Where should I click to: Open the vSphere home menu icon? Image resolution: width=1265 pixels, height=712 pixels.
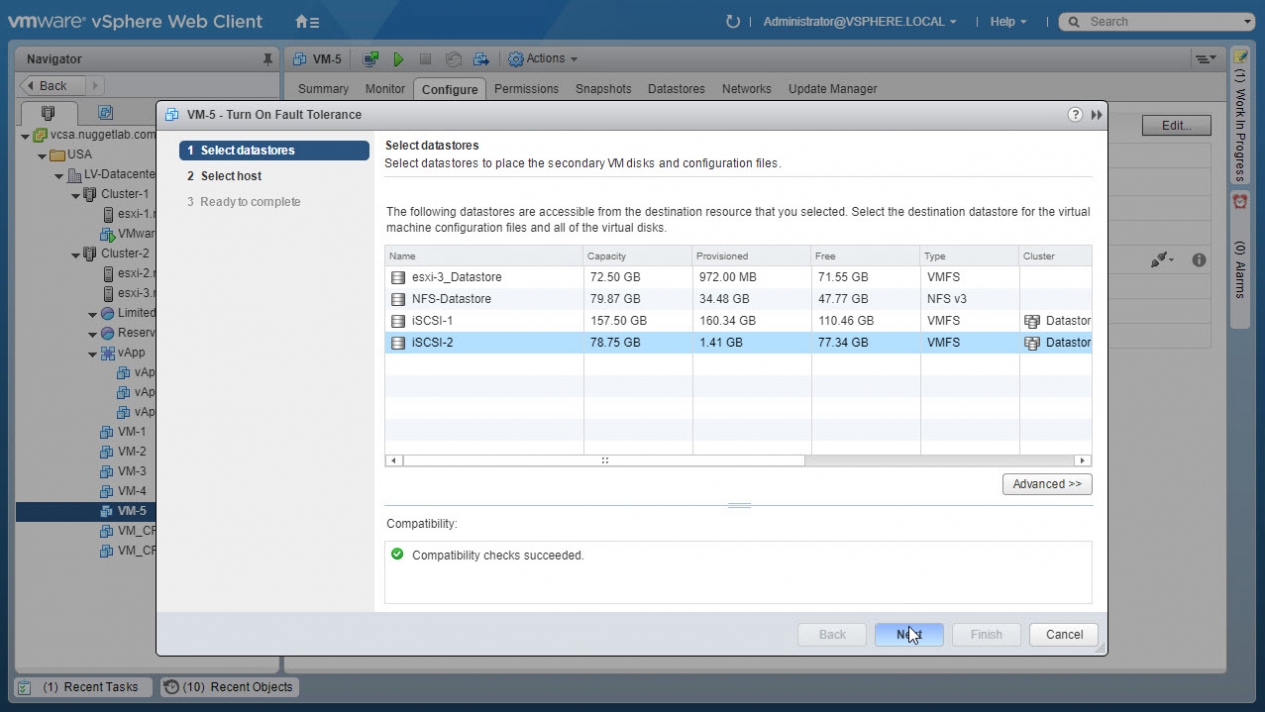(x=307, y=21)
